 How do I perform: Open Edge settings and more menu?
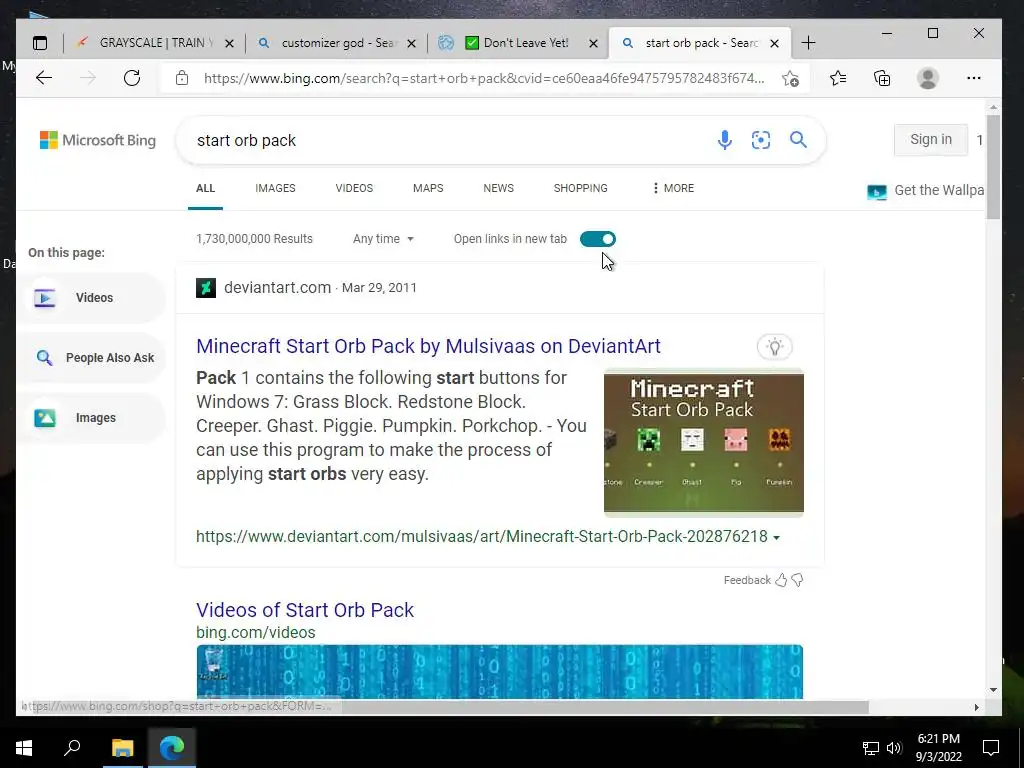[x=974, y=78]
